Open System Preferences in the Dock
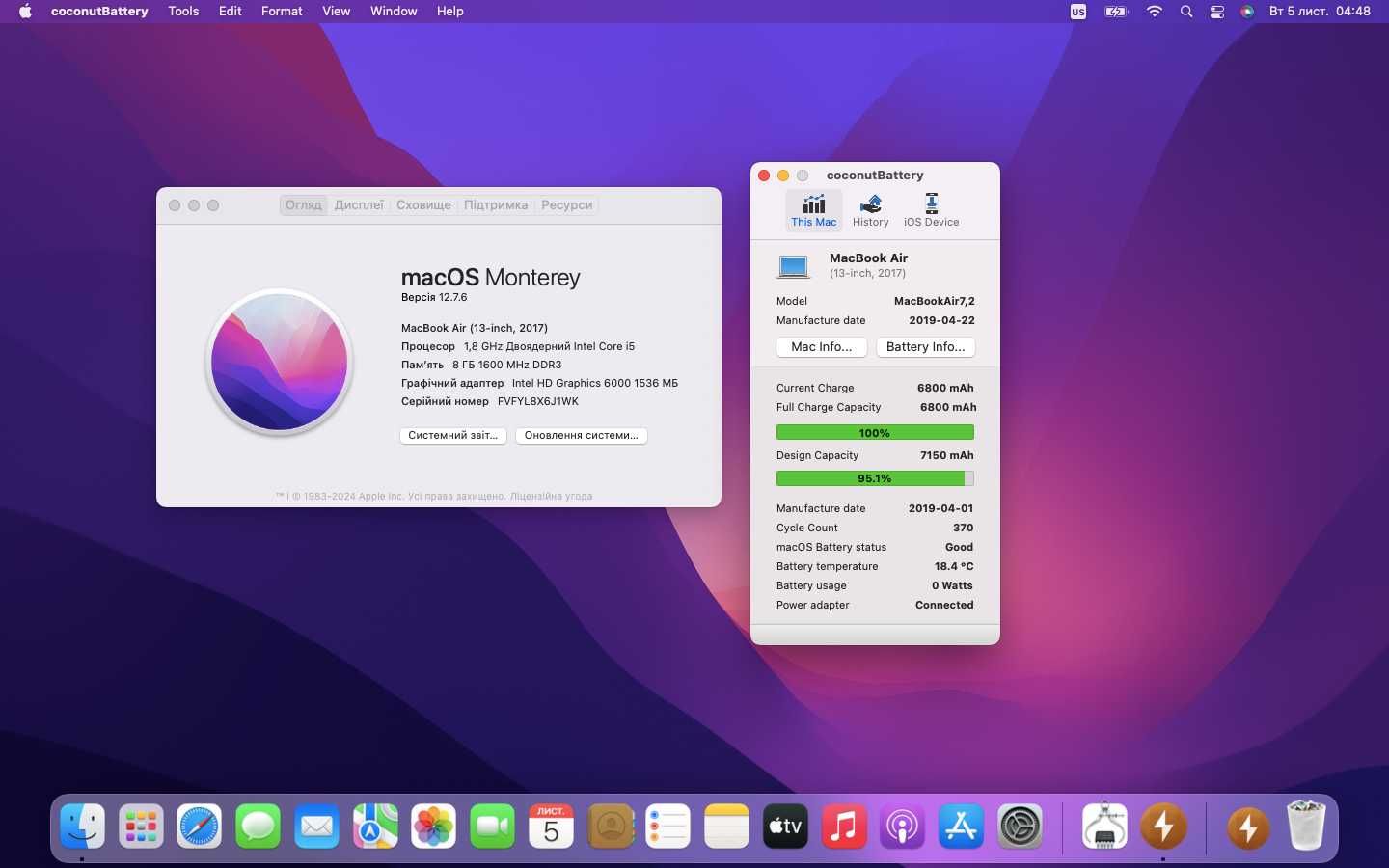The width and height of the screenshot is (1389, 868). click(1020, 827)
